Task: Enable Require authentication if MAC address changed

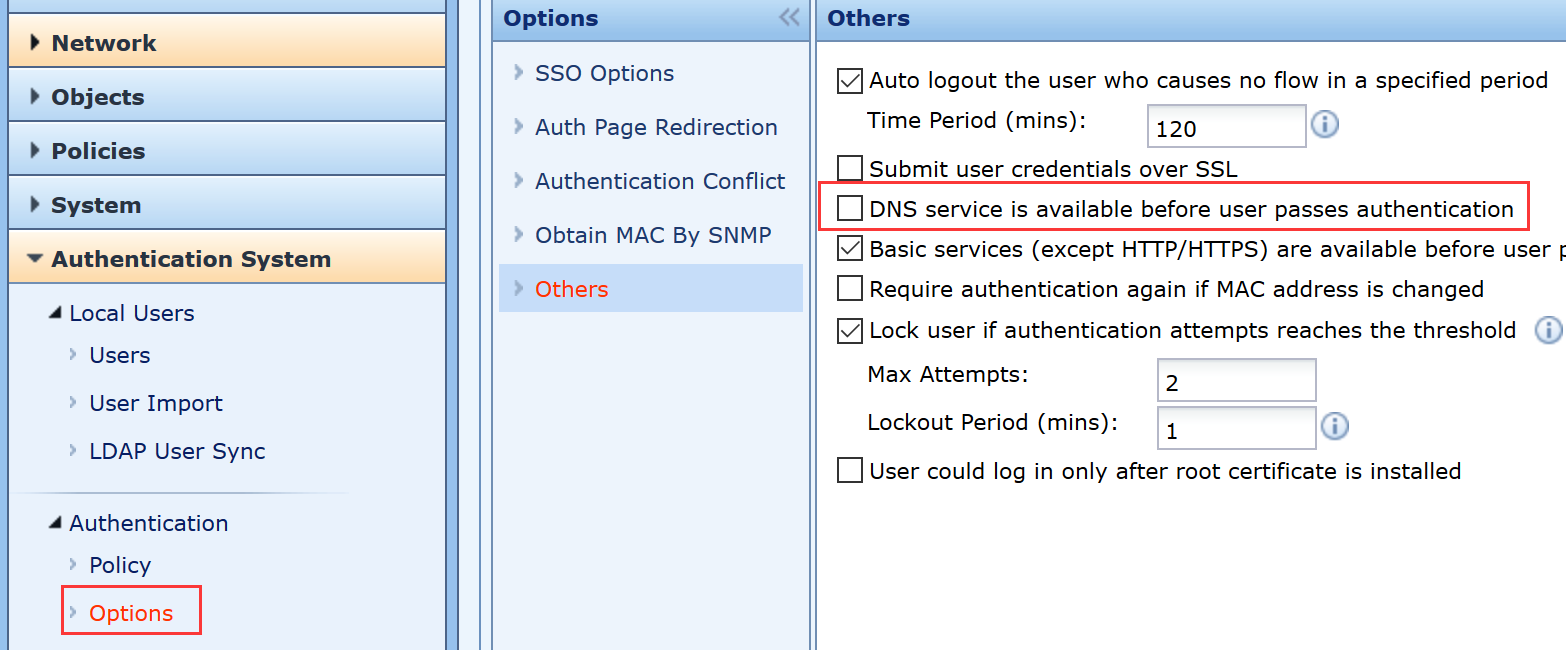Action: (x=850, y=289)
